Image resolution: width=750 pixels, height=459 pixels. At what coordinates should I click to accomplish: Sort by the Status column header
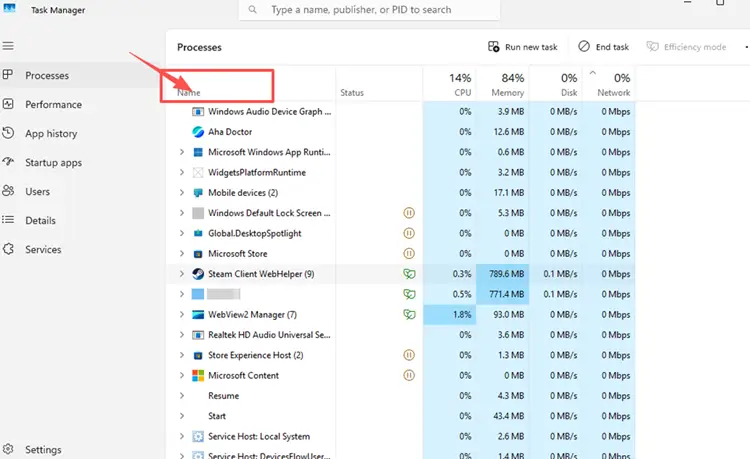pyautogui.click(x=379, y=84)
